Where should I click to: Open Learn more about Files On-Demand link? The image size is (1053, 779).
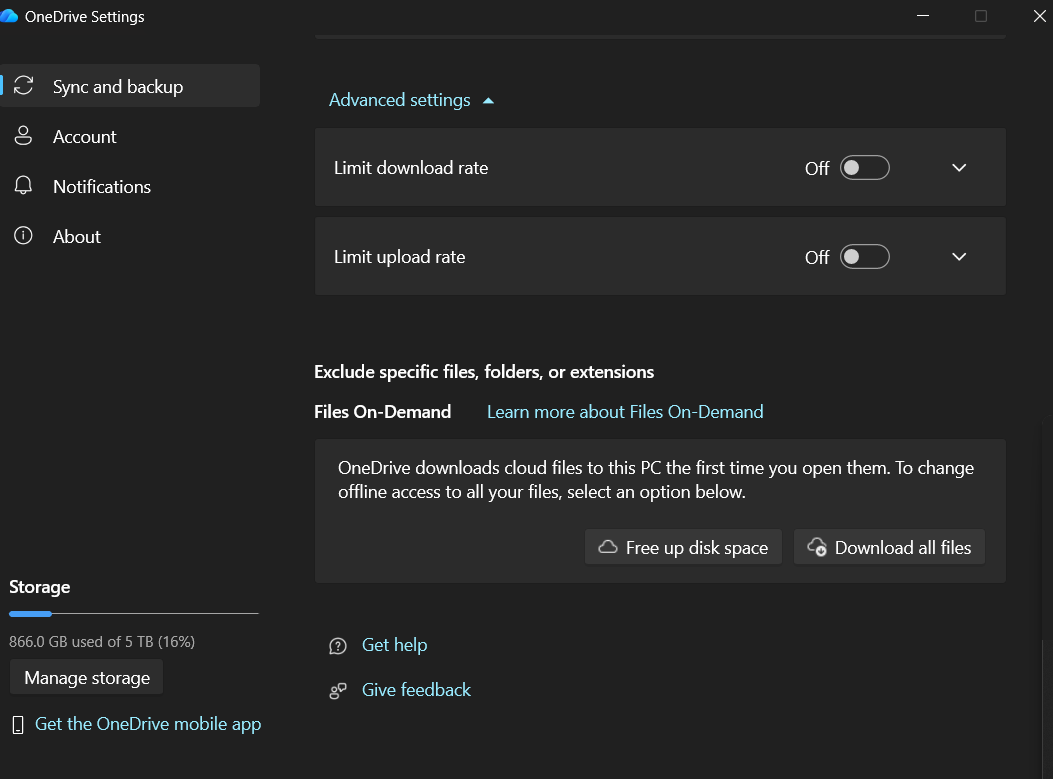click(x=625, y=412)
